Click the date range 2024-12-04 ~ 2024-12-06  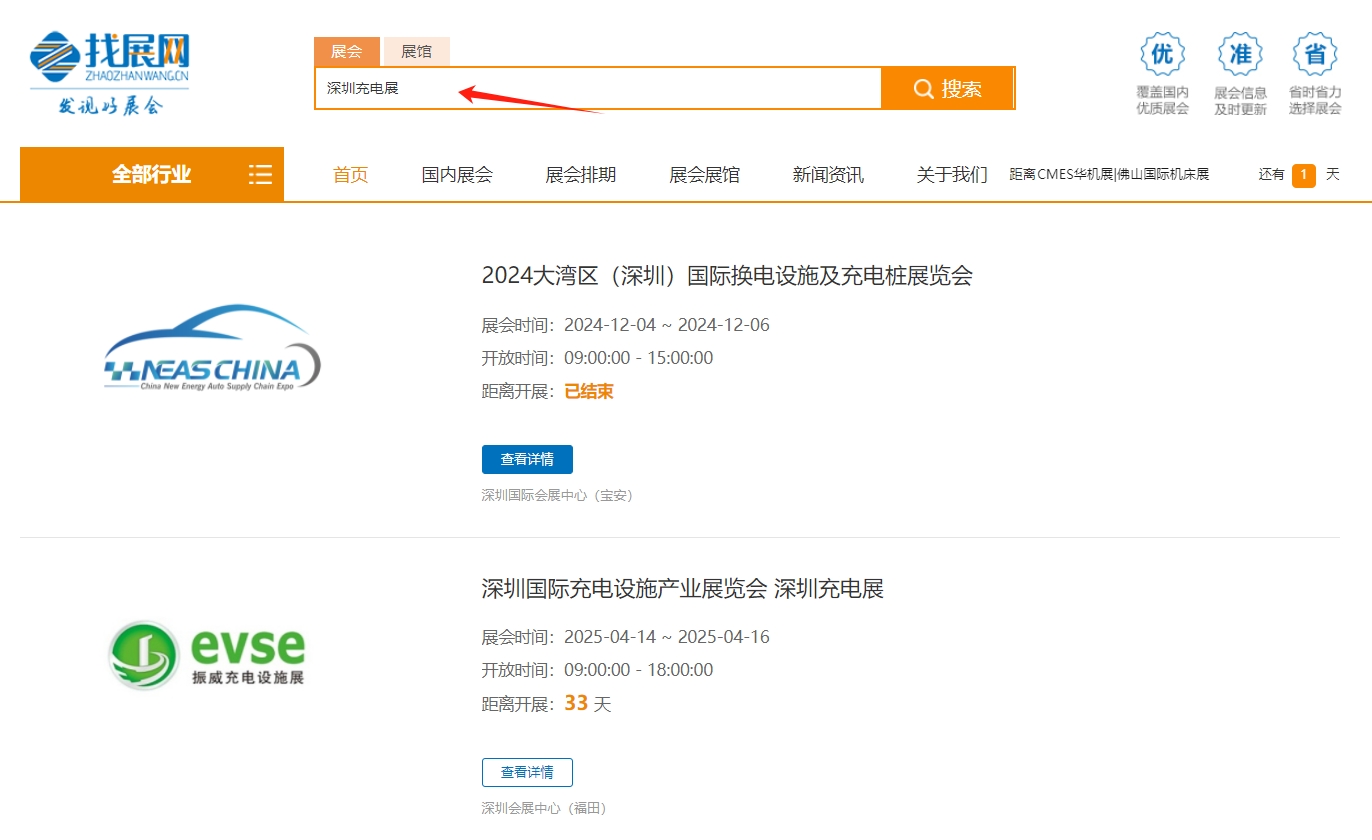pos(667,325)
